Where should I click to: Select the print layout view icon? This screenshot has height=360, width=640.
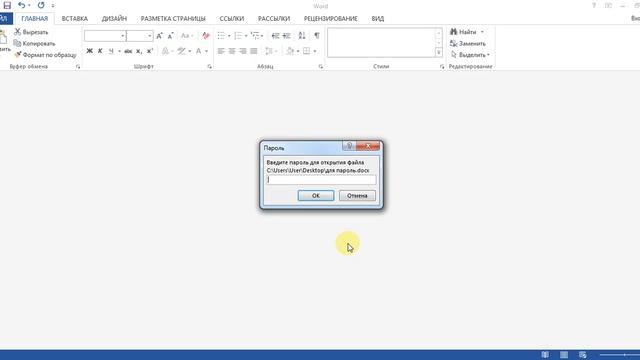pyautogui.click(x=564, y=355)
